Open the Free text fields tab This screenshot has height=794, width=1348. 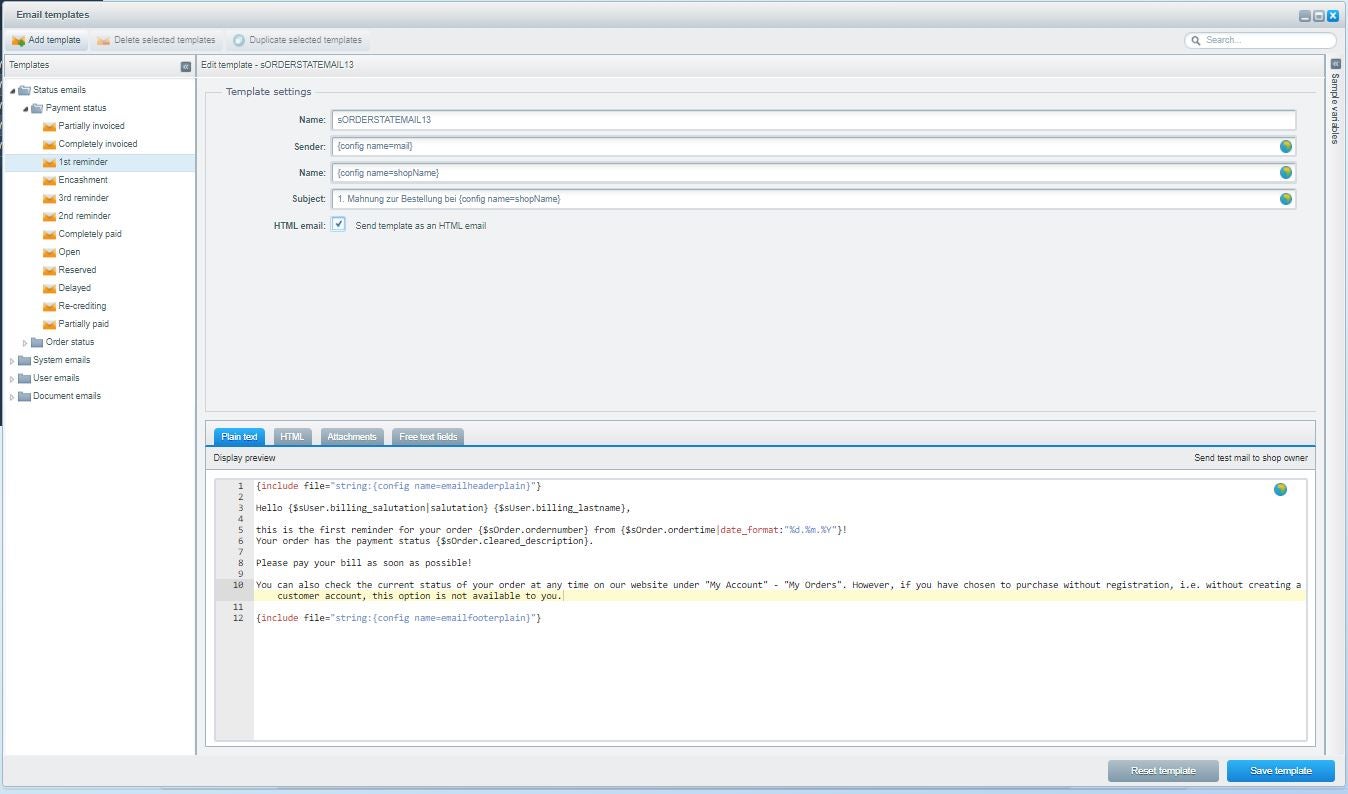pos(428,437)
